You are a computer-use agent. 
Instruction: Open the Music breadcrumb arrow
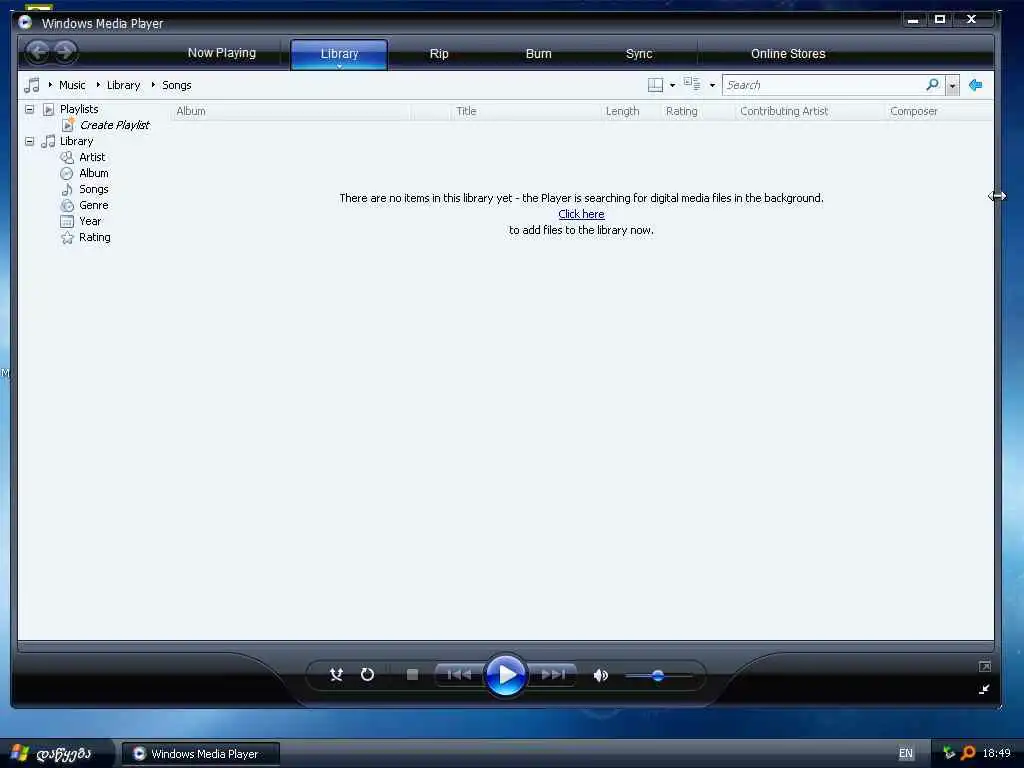tap(50, 85)
